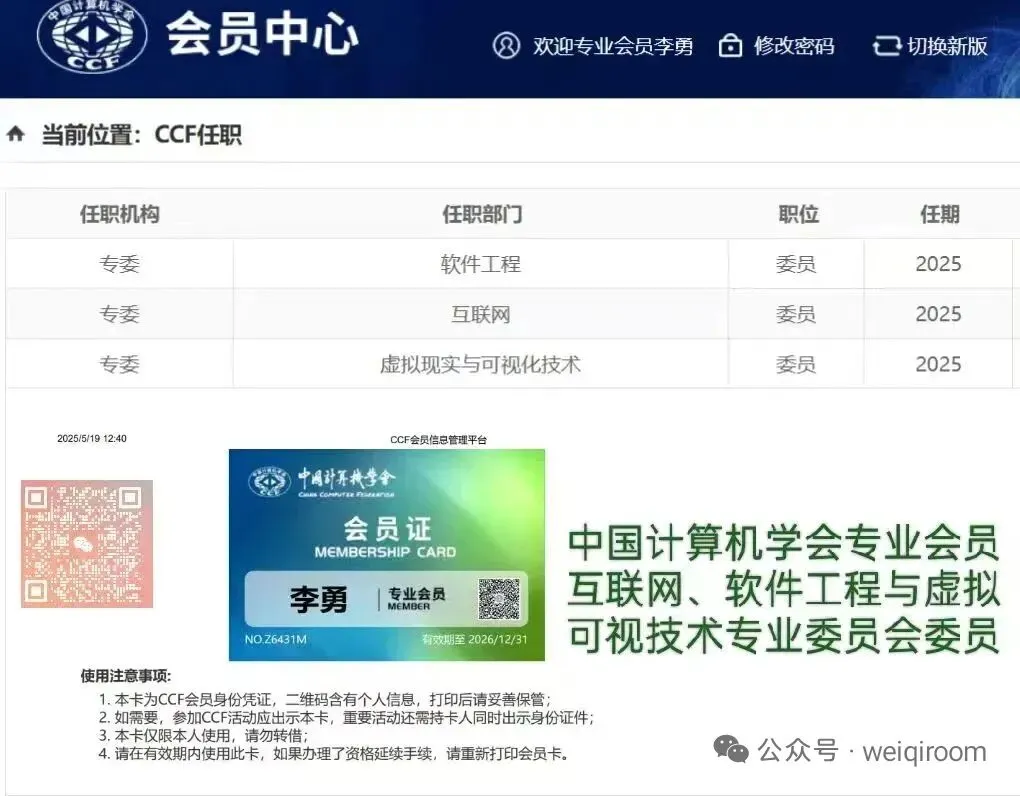The height and width of the screenshot is (796, 1020).
Task: Click note 2 about 参加CCF活动应出示本卡
Action: (346, 718)
